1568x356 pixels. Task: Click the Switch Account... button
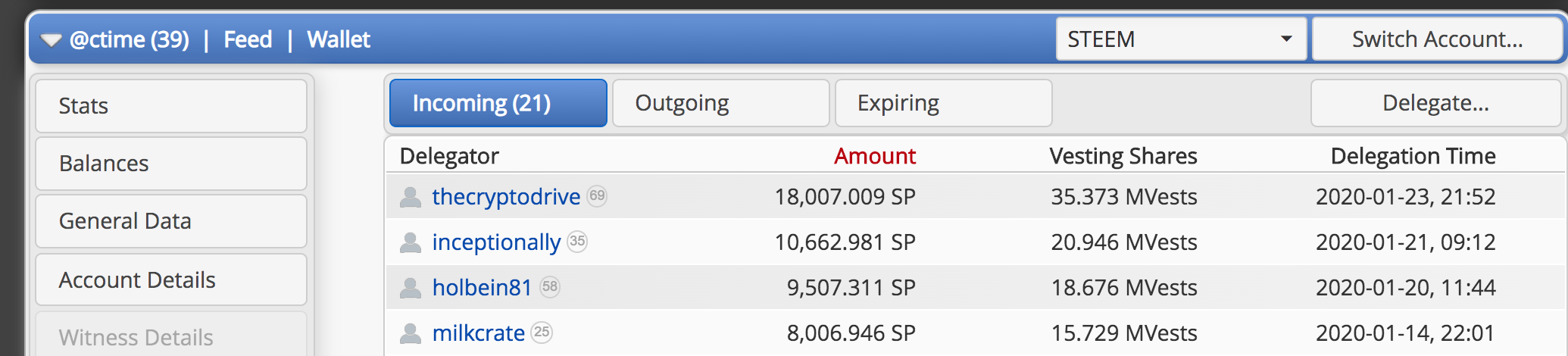(x=1437, y=39)
